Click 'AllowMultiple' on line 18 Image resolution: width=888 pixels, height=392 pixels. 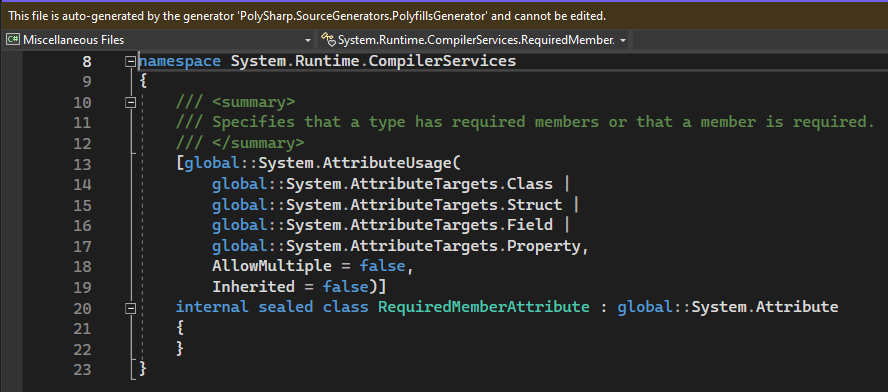point(272,266)
